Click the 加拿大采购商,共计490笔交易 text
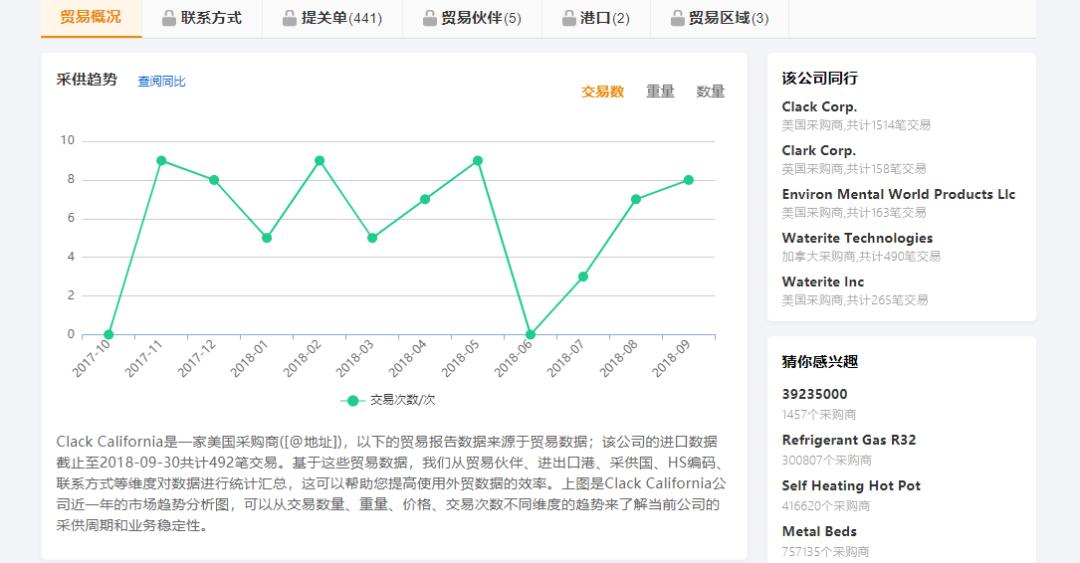Viewport: 1080px width, 563px height. click(x=860, y=256)
